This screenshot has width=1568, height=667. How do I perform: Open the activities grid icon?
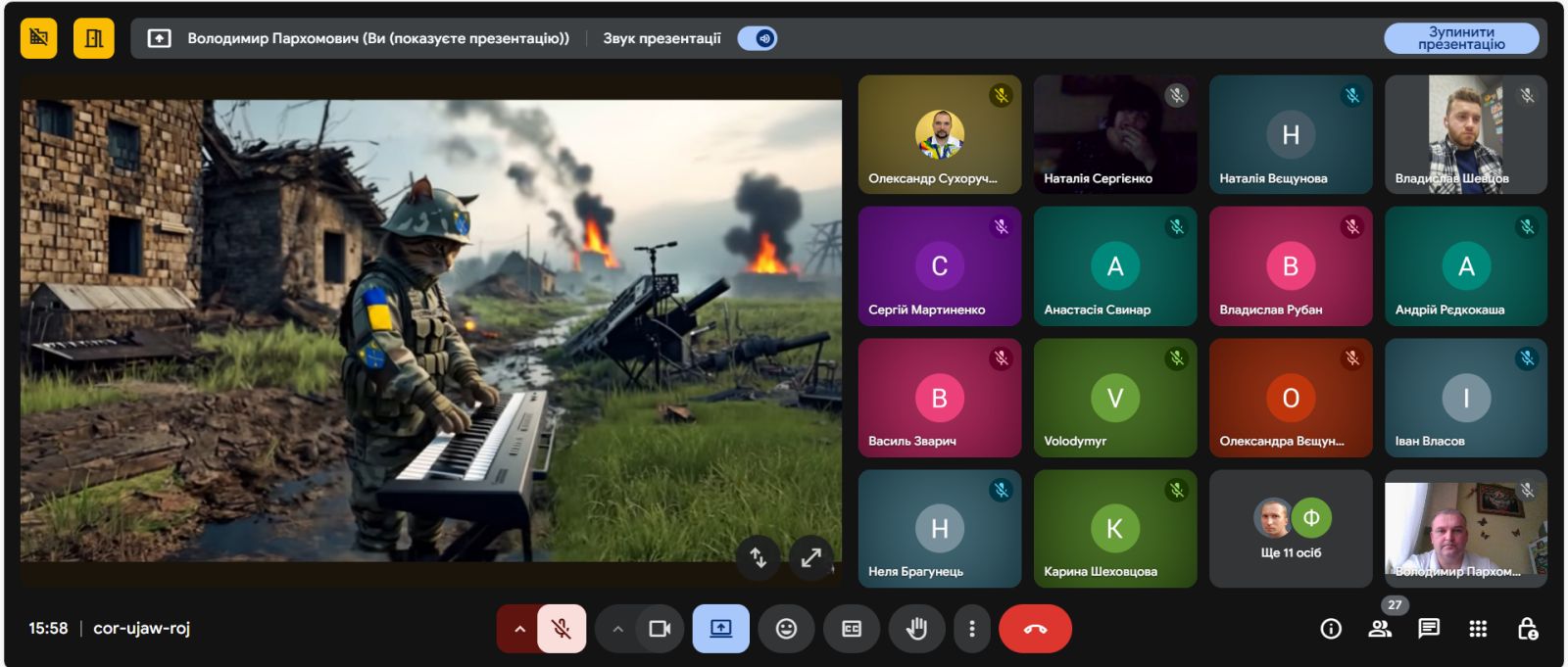point(1478,629)
